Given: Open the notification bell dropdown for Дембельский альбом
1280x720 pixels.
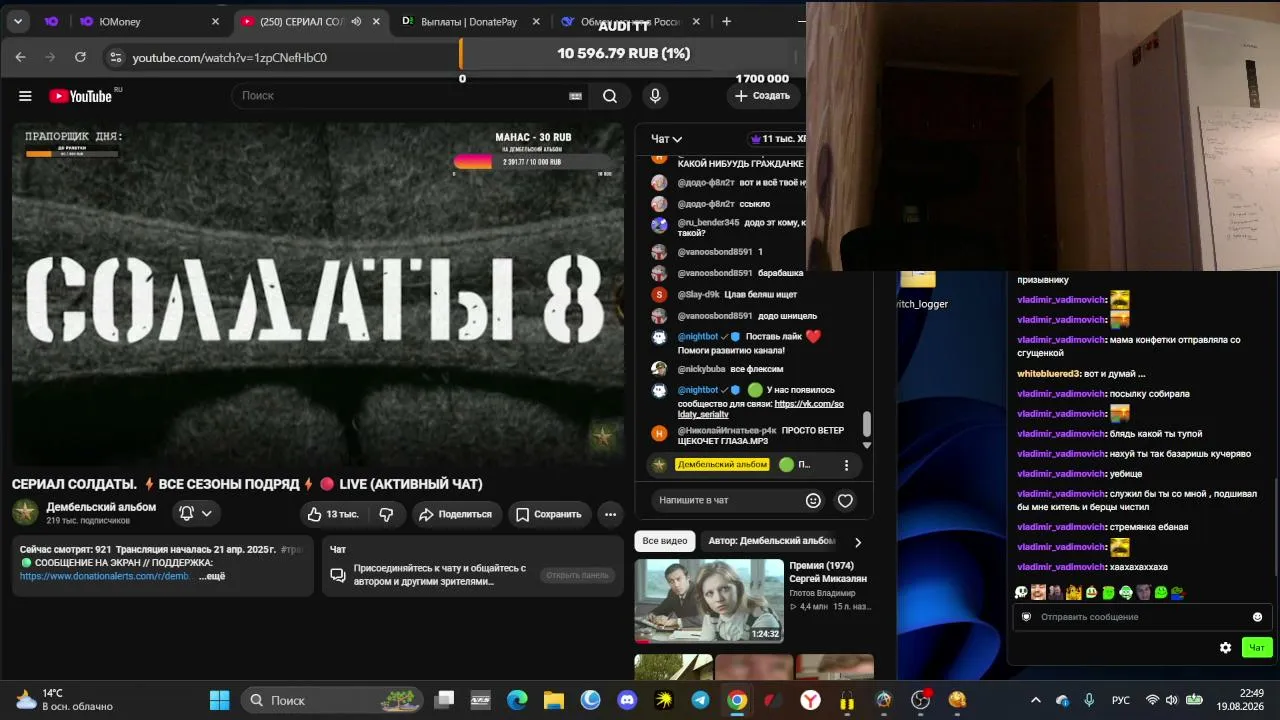Looking at the screenshot, I should 195,513.
